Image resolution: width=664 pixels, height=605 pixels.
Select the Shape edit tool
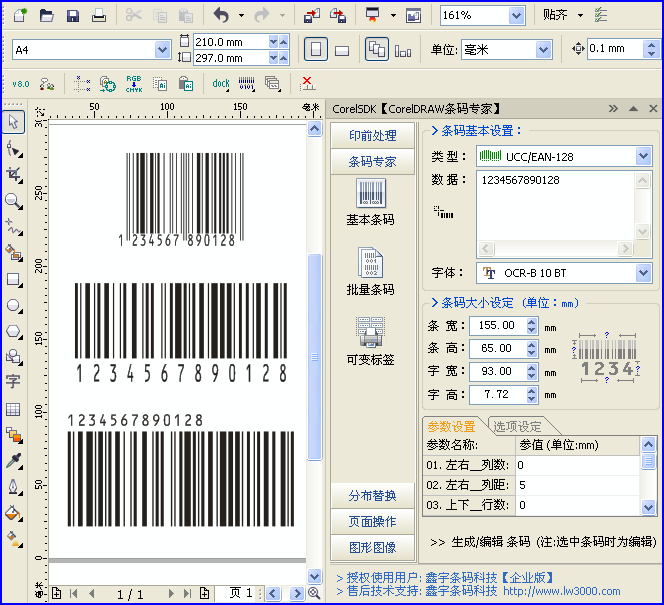[x=14, y=149]
